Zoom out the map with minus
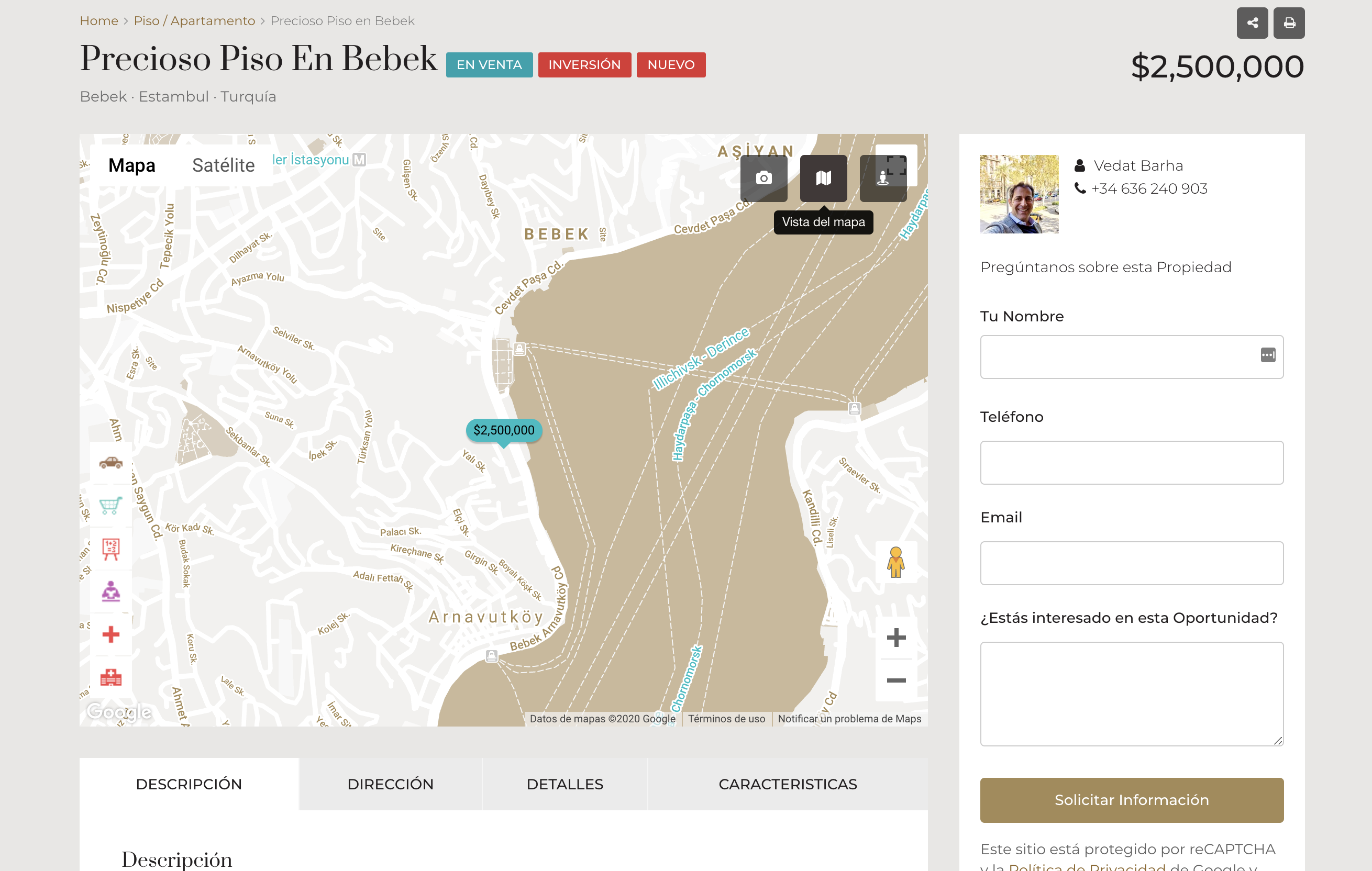The height and width of the screenshot is (871, 1372). [x=895, y=680]
